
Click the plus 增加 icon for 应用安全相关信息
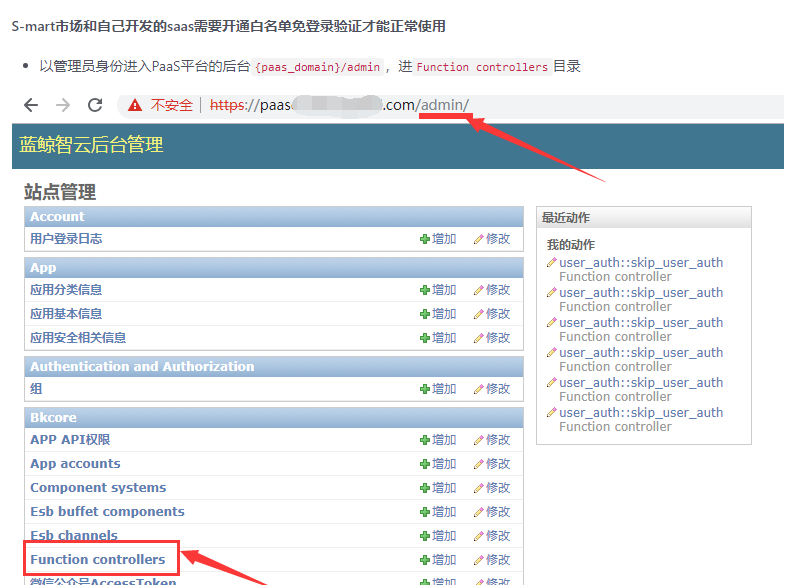click(425, 338)
